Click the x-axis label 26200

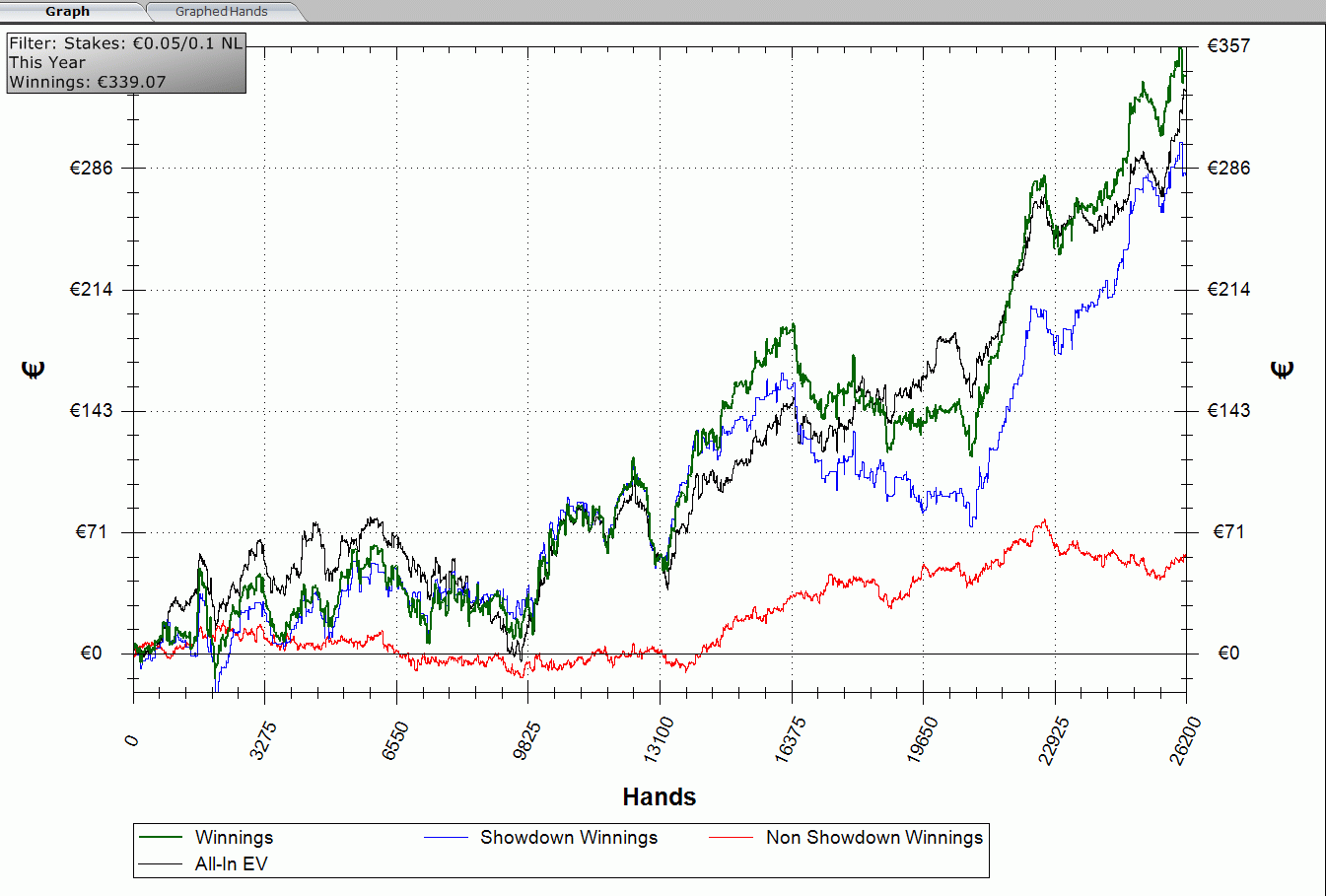(x=1185, y=739)
